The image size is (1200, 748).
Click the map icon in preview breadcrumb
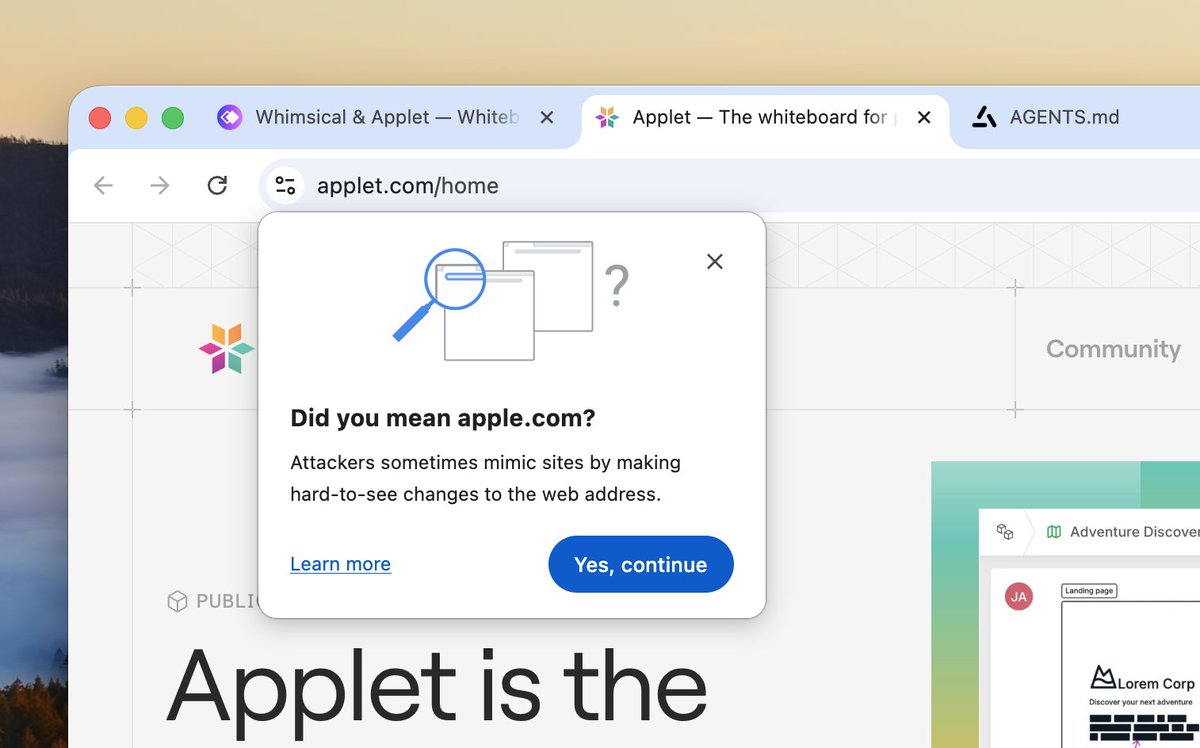[x=1053, y=532]
